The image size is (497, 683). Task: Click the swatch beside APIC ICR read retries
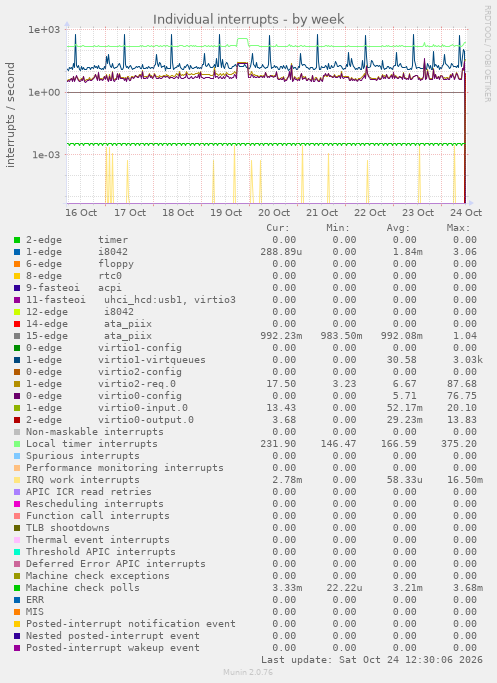(x=17, y=492)
